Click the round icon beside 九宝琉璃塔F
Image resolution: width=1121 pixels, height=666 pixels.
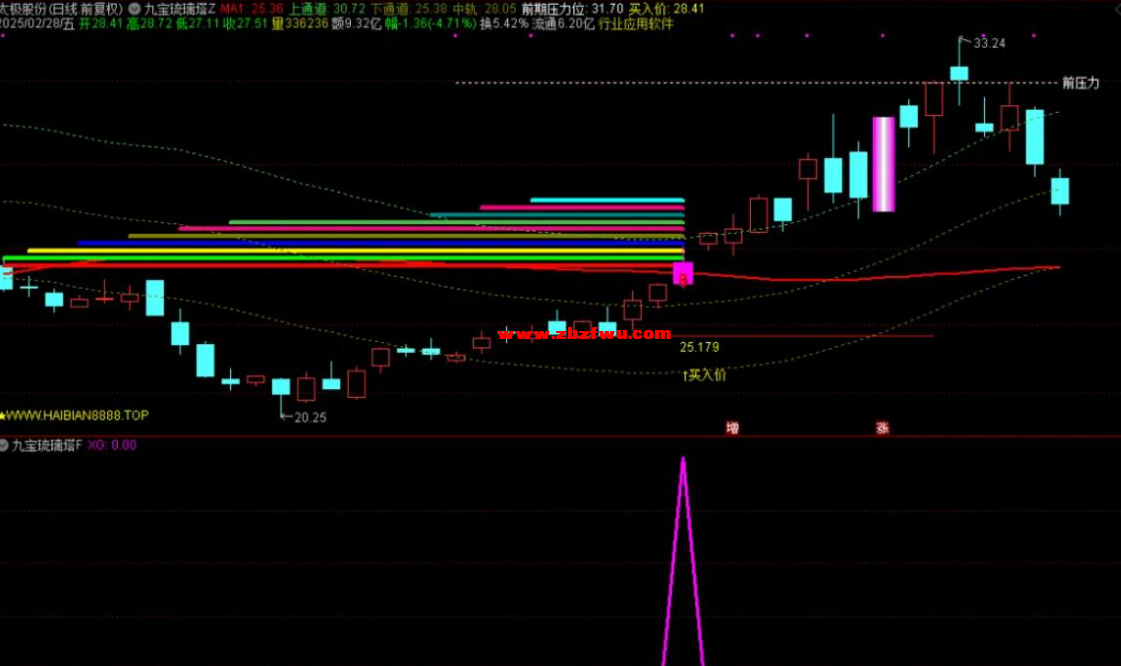coord(4,445)
